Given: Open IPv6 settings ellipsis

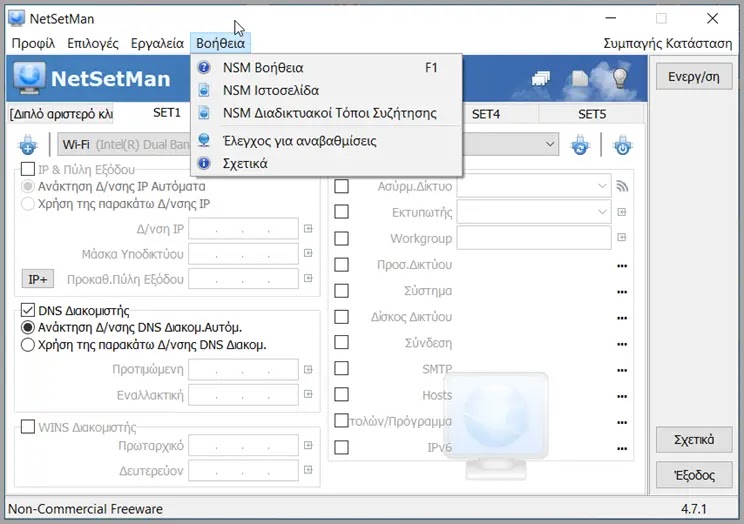Looking at the screenshot, I should [x=622, y=449].
